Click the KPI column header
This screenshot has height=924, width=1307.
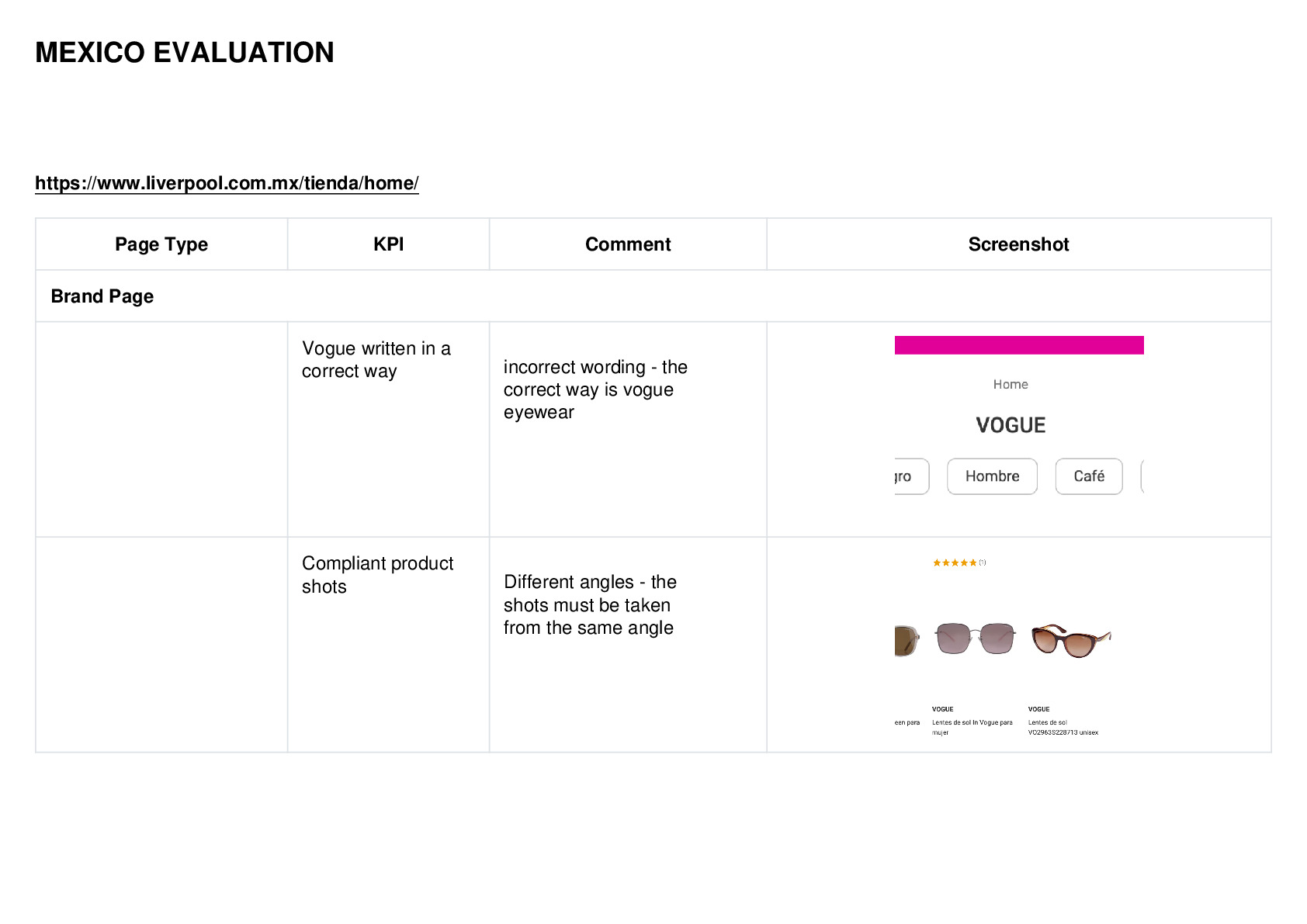(x=389, y=244)
